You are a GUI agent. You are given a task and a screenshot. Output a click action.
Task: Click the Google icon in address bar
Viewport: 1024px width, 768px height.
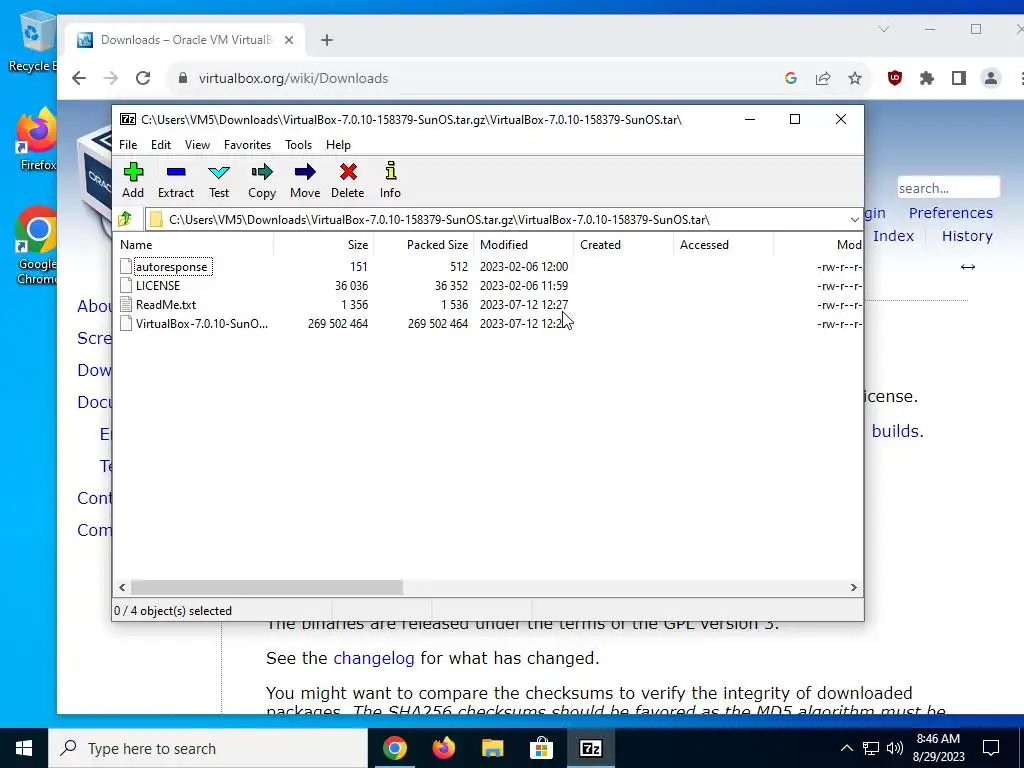tap(791, 78)
